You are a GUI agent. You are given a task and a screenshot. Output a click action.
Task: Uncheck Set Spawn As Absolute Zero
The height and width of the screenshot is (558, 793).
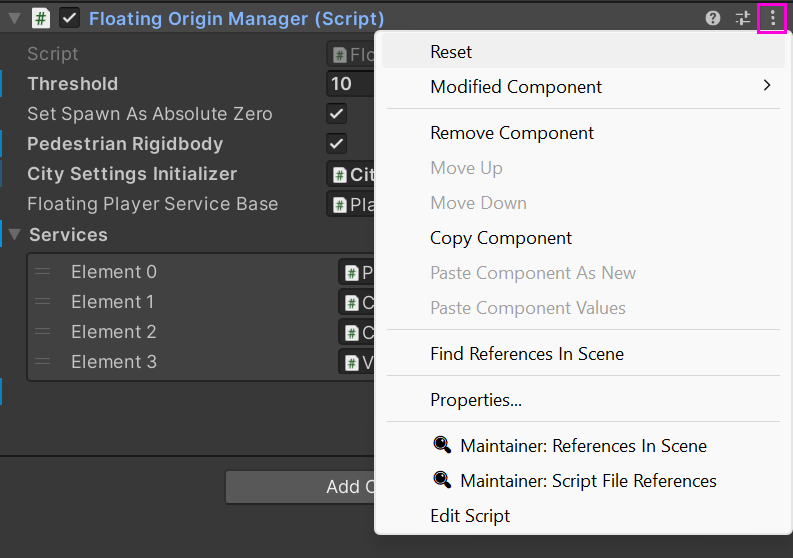tap(336, 114)
